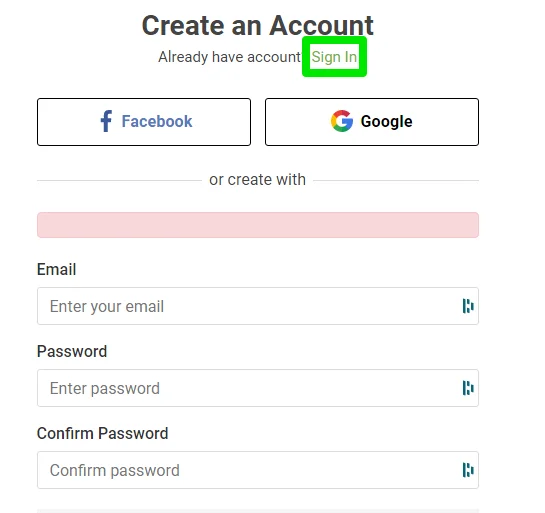The height and width of the screenshot is (513, 545).
Task: Click the empty pink alert banner
Action: coord(258,225)
